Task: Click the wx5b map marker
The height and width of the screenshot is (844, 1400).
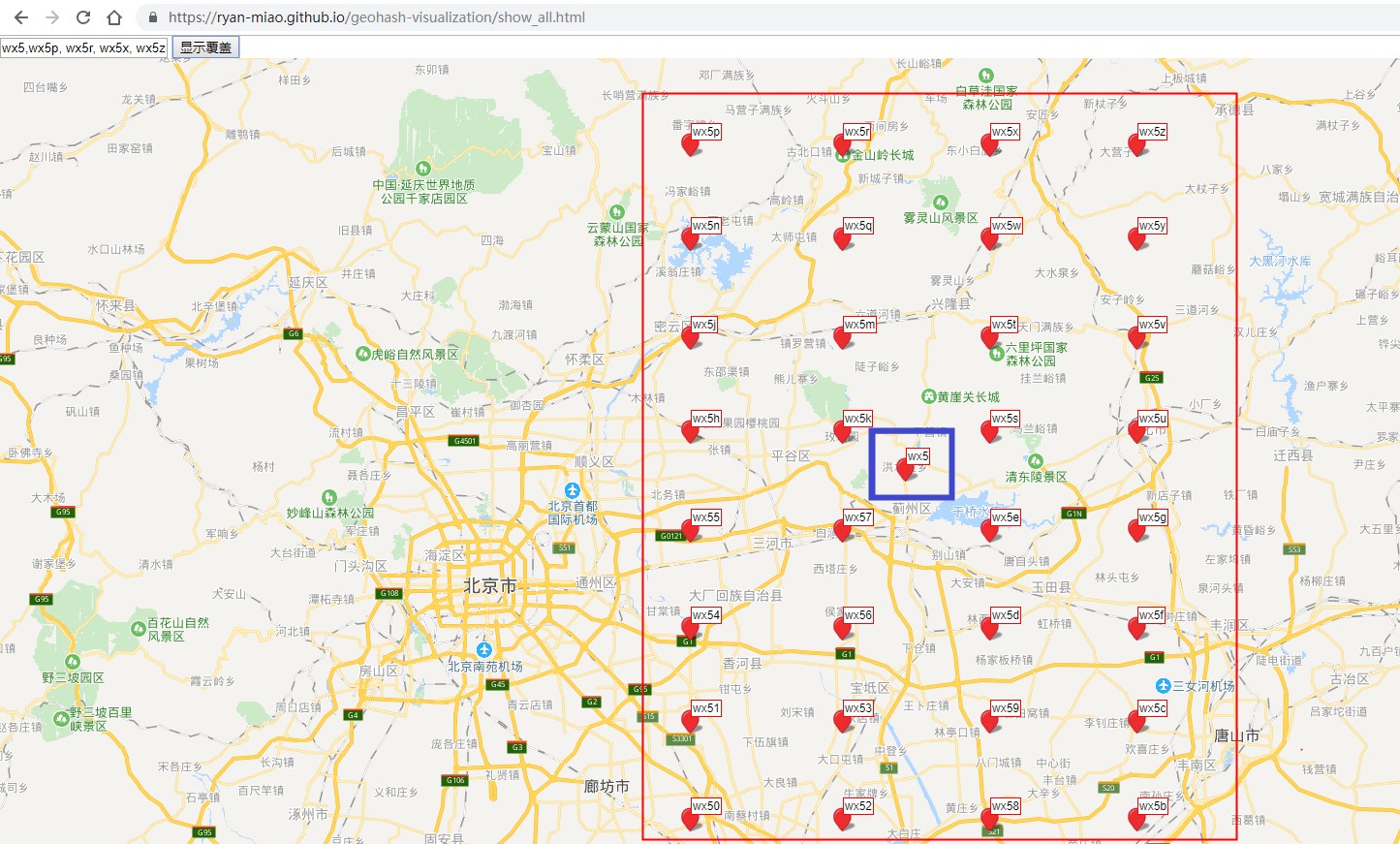Action: [x=1137, y=820]
